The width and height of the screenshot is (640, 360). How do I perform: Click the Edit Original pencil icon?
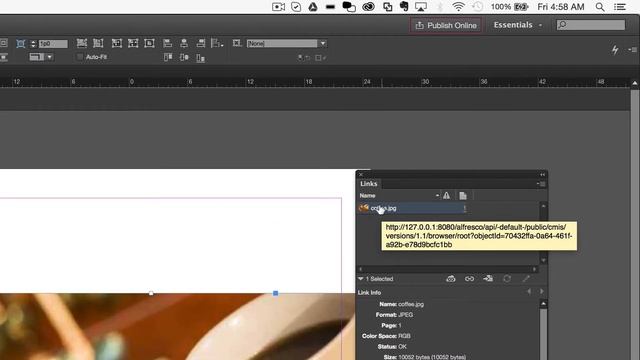point(526,279)
